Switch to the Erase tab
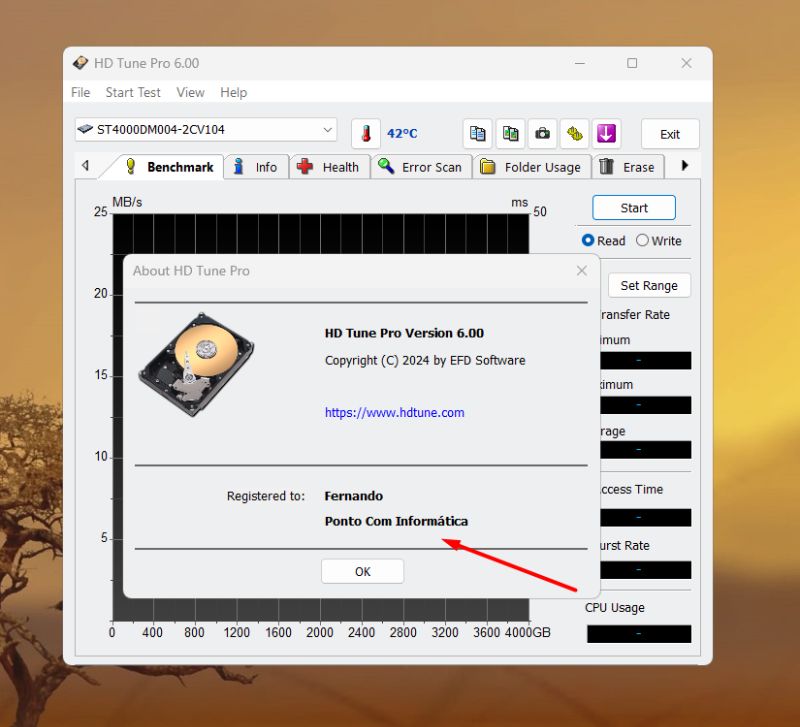 click(628, 167)
